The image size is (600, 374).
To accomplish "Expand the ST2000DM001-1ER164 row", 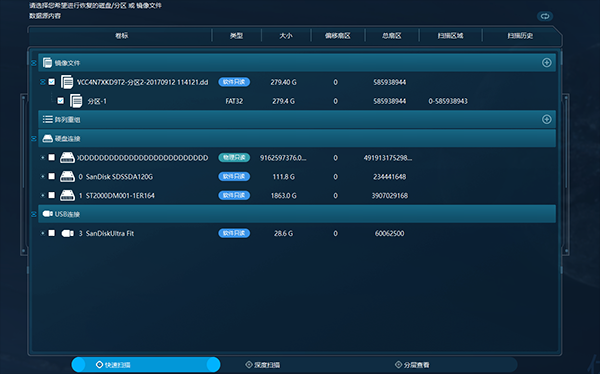I will [43, 195].
